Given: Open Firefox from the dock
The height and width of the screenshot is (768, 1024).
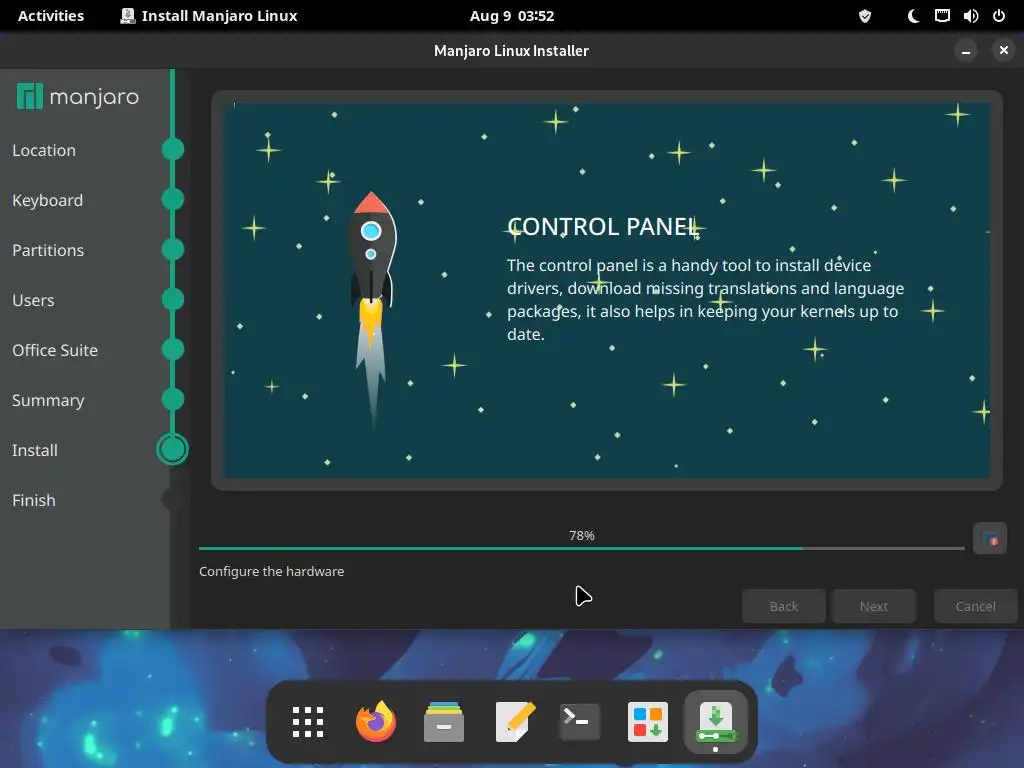Looking at the screenshot, I should [376, 722].
